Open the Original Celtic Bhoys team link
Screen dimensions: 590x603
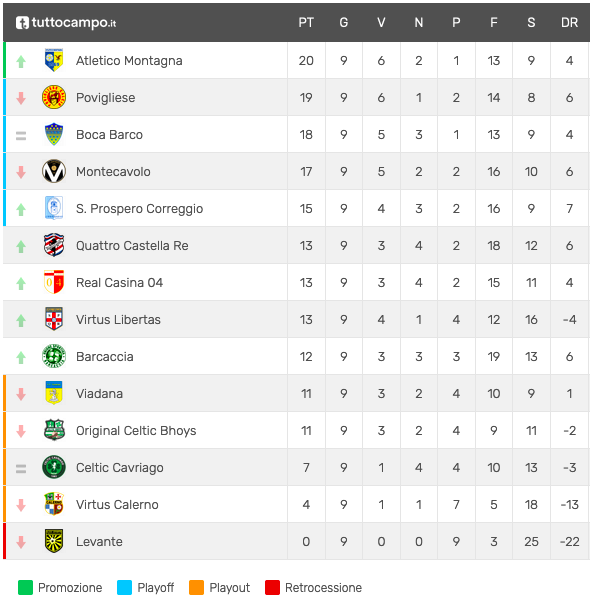coord(136,430)
